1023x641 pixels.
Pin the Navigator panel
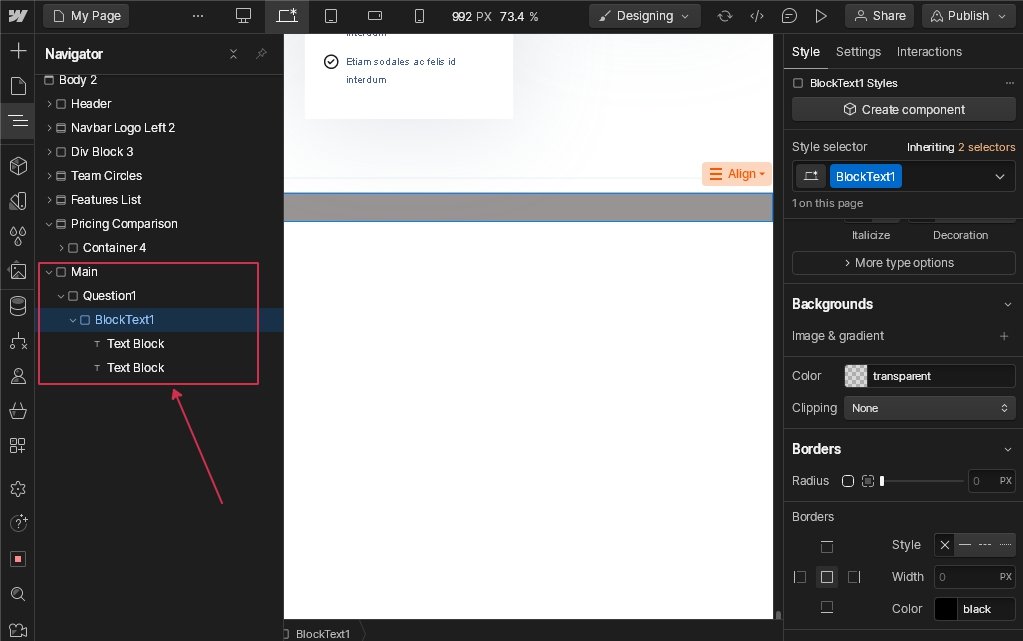(261, 54)
